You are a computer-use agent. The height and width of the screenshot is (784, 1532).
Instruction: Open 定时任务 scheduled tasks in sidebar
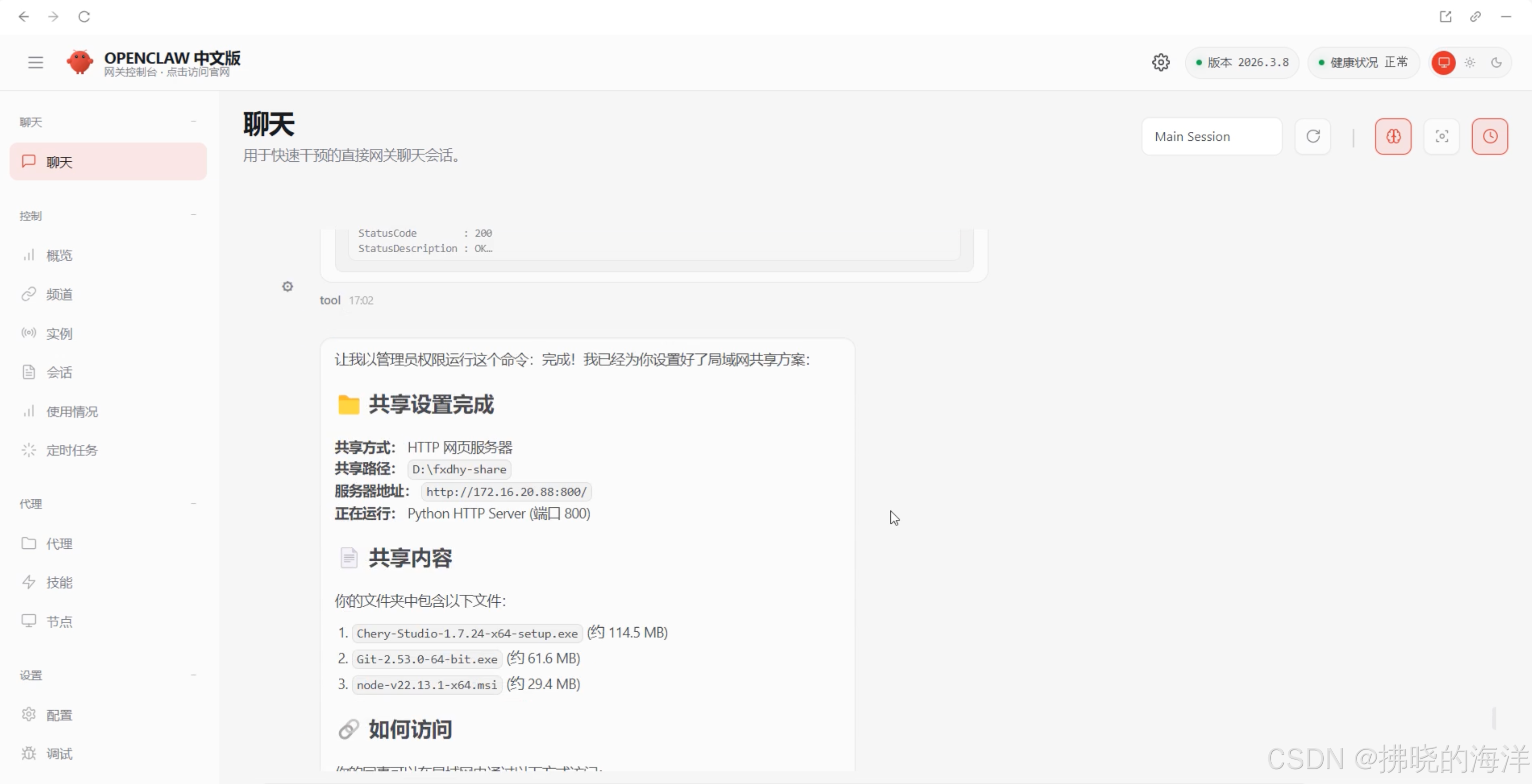pos(72,450)
